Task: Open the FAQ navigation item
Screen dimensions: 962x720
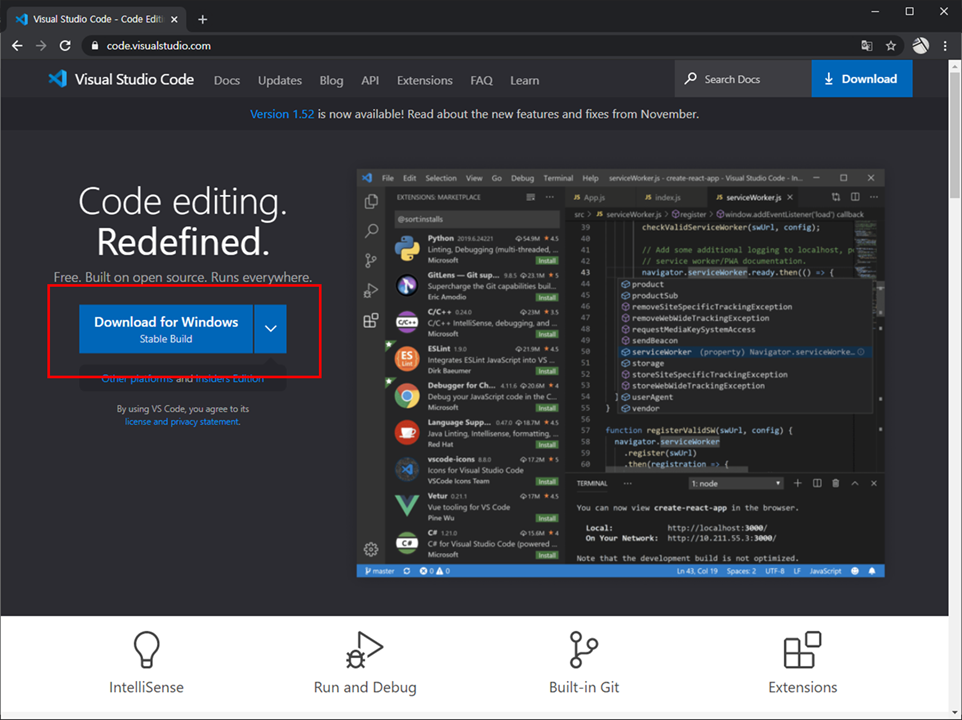Action: [482, 80]
